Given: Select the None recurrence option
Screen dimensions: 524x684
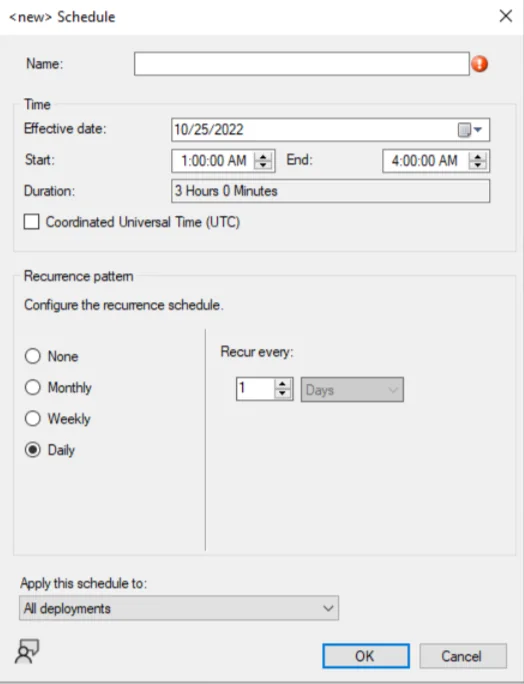Looking at the screenshot, I should [x=33, y=356].
